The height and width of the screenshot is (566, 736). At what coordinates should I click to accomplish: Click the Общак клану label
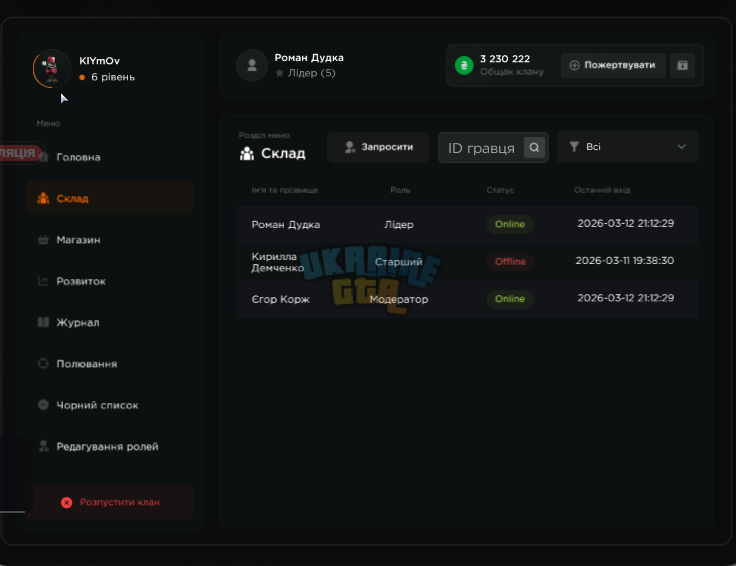(x=512, y=72)
